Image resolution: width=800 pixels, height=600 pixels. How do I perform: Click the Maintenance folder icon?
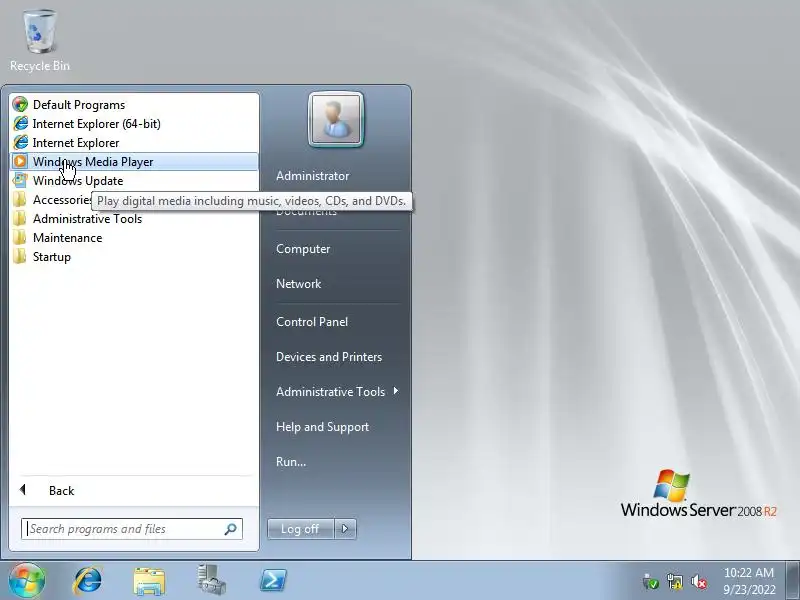pyautogui.click(x=20, y=238)
